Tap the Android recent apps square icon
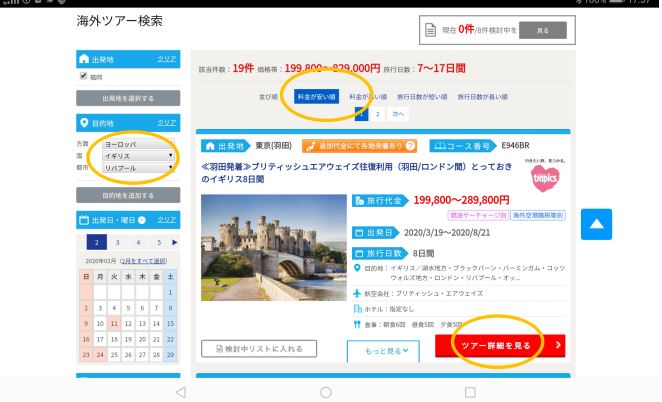Viewport: 662px width, 402px height. [x=470, y=391]
